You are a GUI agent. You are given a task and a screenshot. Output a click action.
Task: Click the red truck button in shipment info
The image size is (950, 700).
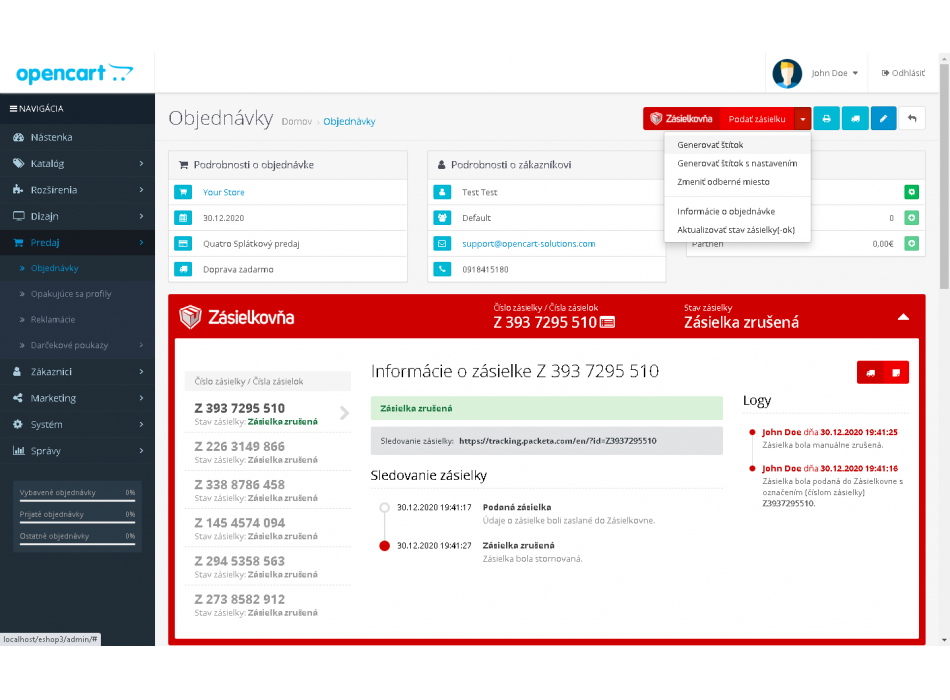click(x=870, y=373)
